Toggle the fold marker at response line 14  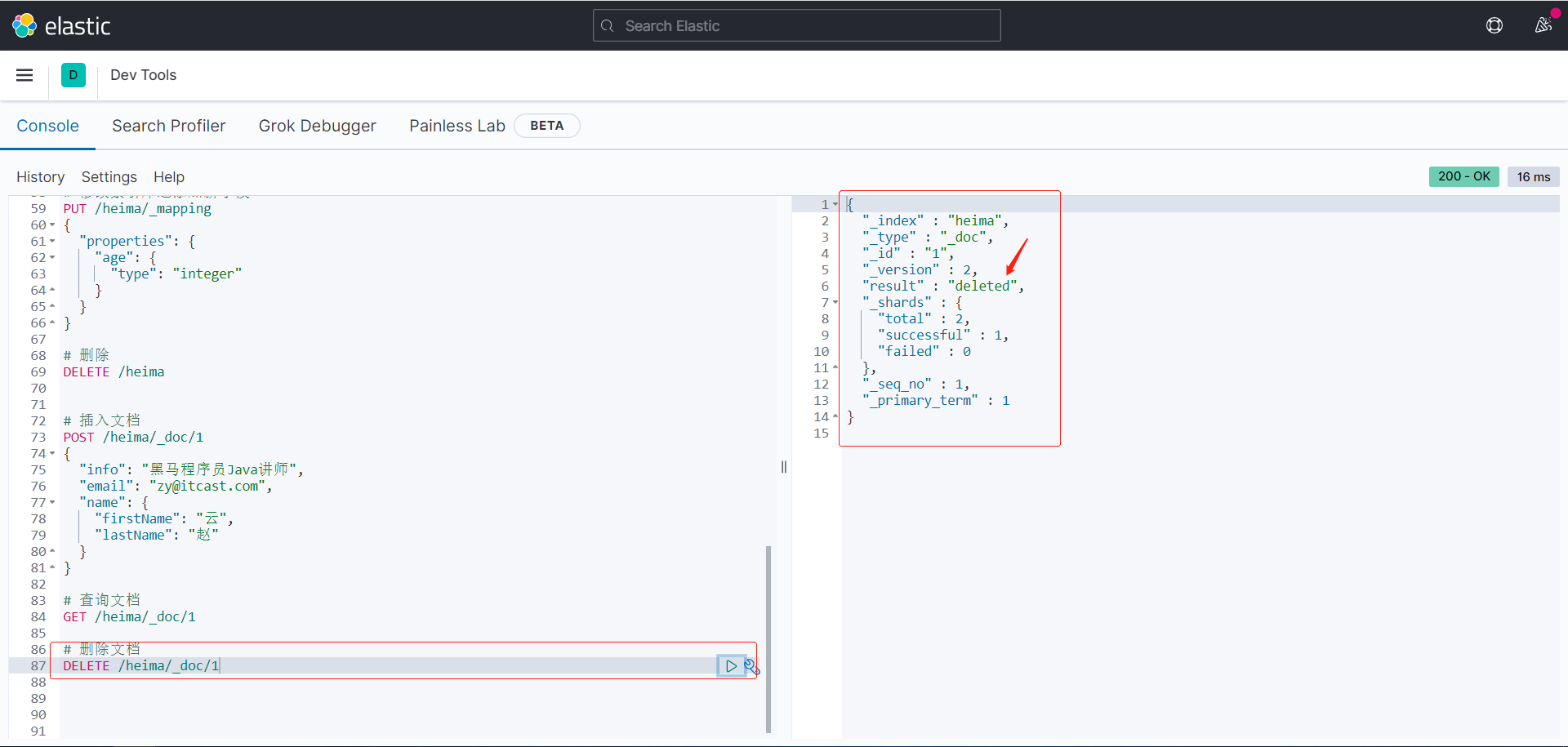(x=835, y=417)
